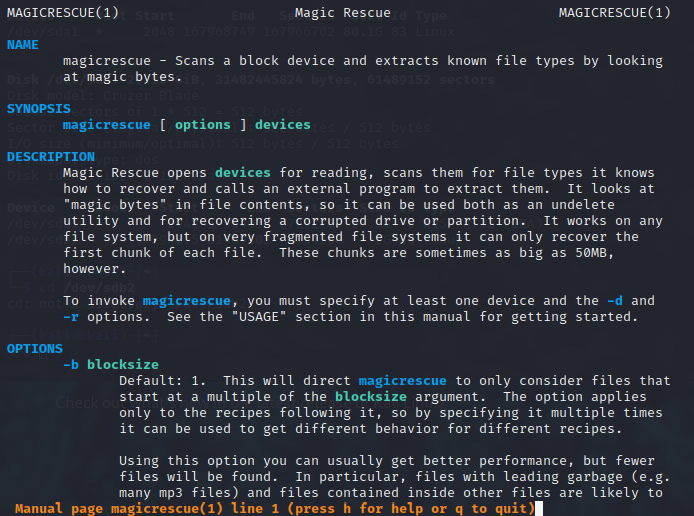Click 'Using this option' paragraph start
This screenshot has height=516, width=694.
coord(187,461)
